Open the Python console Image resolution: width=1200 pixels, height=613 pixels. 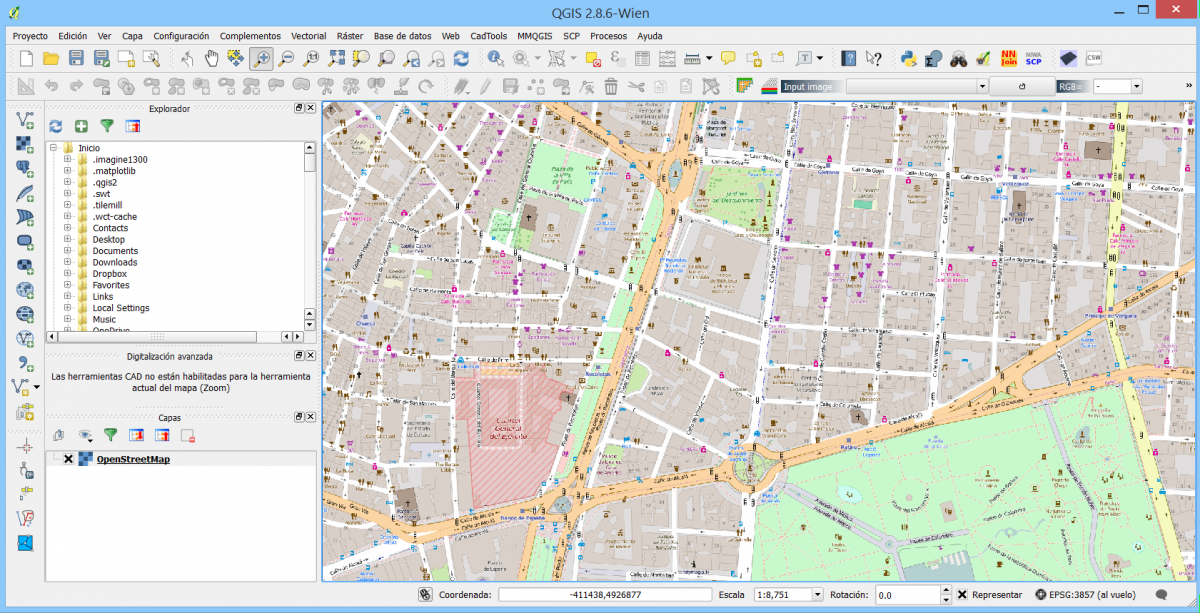tap(908, 58)
